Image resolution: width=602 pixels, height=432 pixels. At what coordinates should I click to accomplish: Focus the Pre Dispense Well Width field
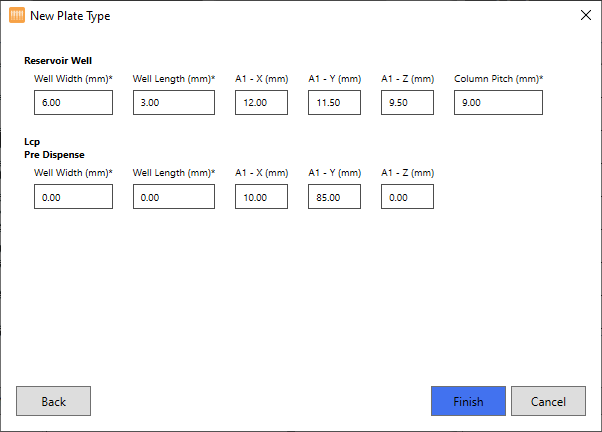[73, 197]
